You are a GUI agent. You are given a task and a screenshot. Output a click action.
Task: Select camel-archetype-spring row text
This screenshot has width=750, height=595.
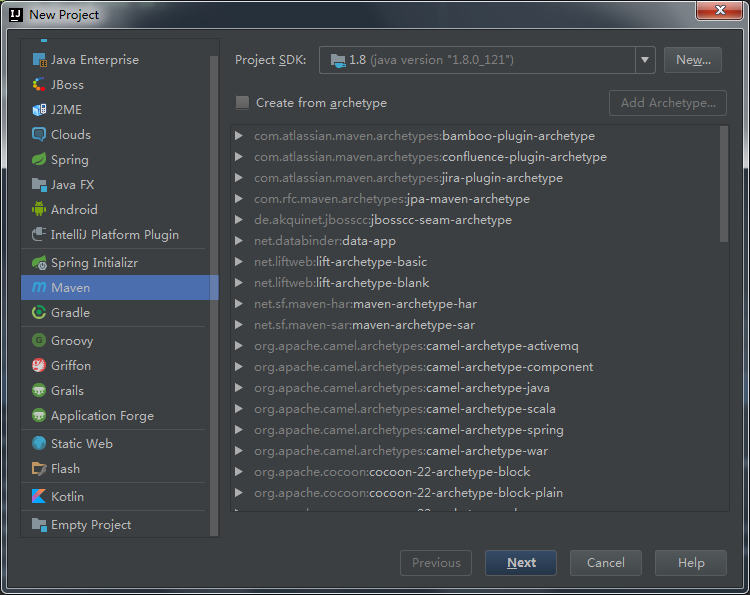(x=408, y=430)
